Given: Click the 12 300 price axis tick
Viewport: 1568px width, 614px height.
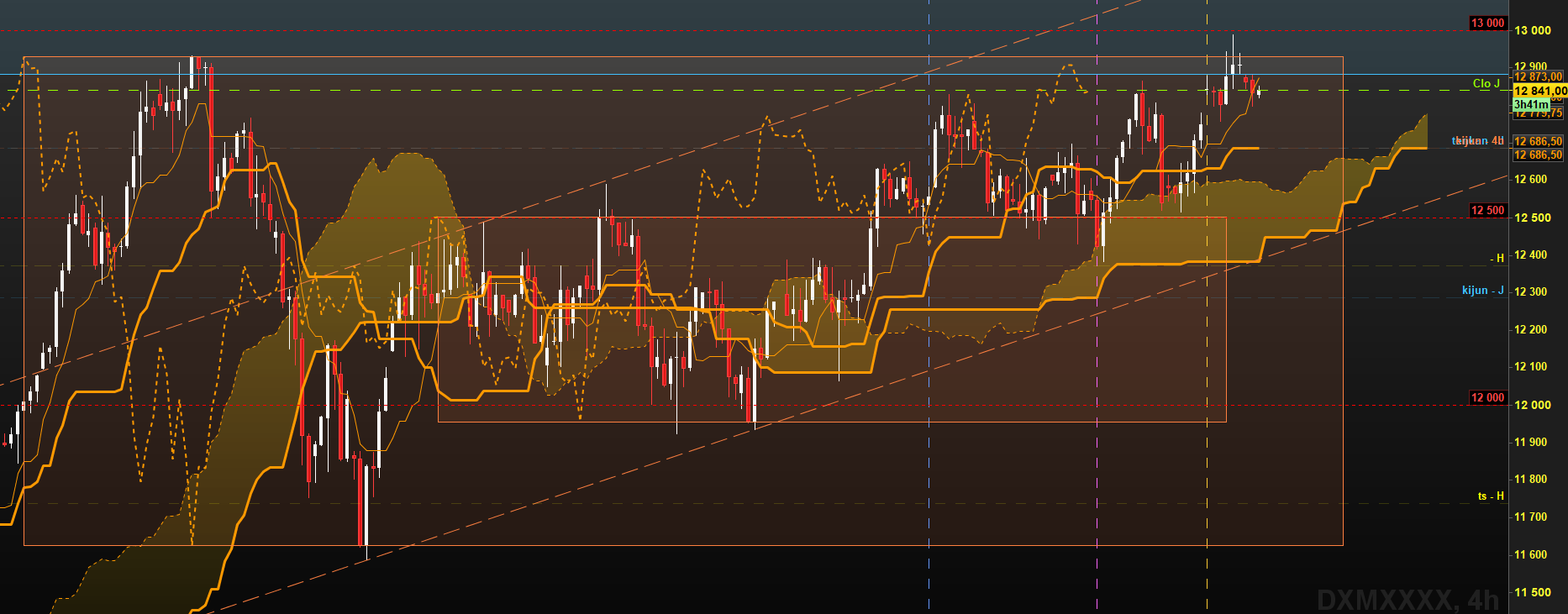Looking at the screenshot, I should click(1531, 291).
